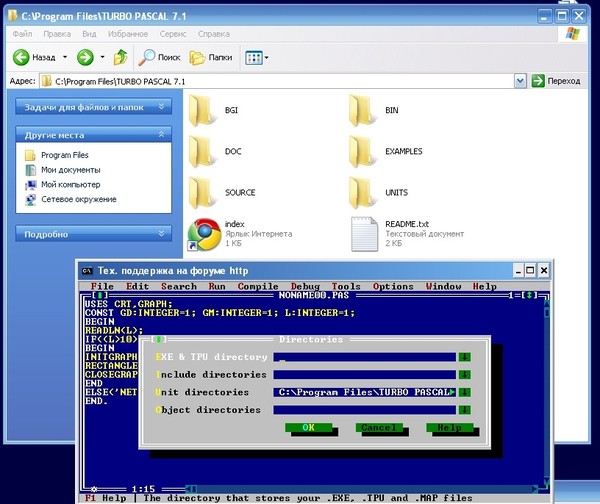Expand Задачи для файлов и папок panel
The height and width of the screenshot is (504, 600).
point(161,107)
